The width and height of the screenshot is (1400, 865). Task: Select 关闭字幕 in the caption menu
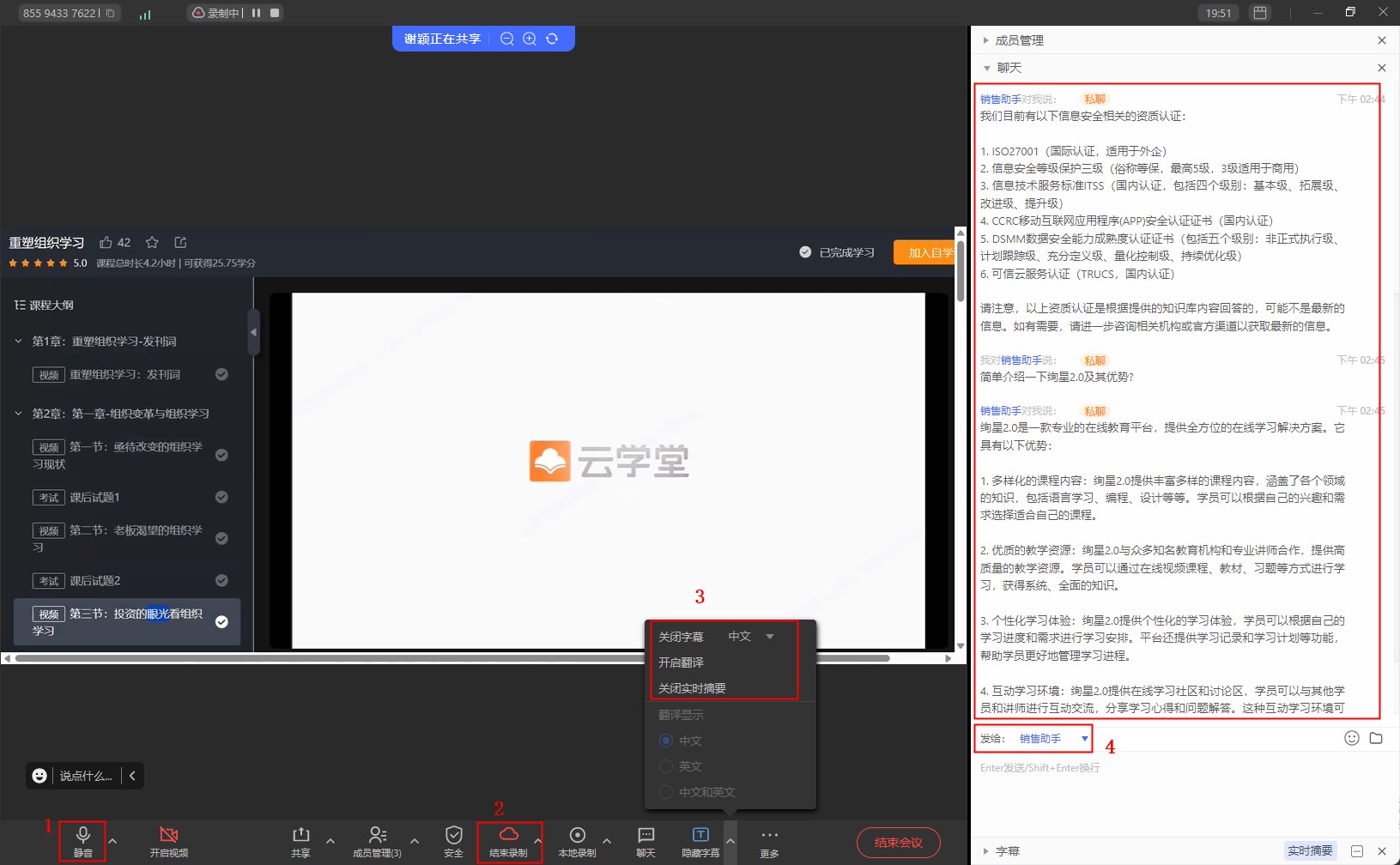pyautogui.click(x=681, y=637)
